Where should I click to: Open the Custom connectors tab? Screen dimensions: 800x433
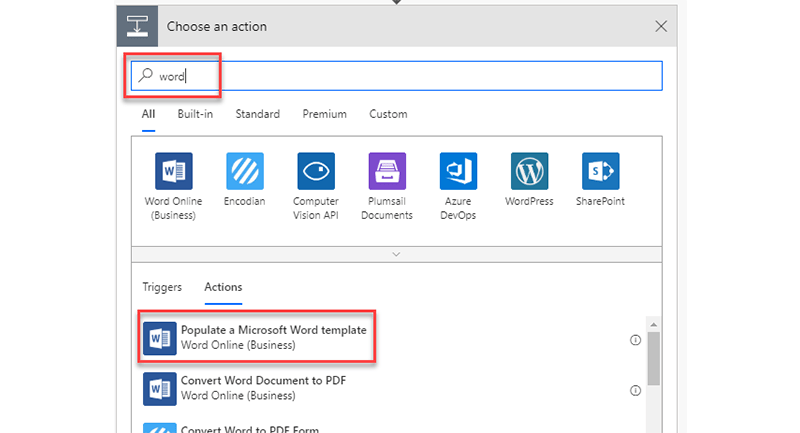388,114
